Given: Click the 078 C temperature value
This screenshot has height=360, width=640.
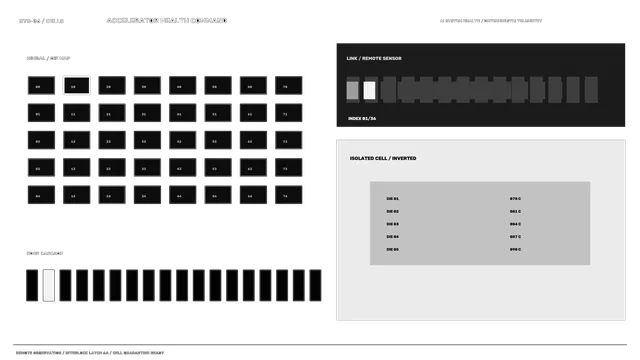Looking at the screenshot, I should coord(516,199).
